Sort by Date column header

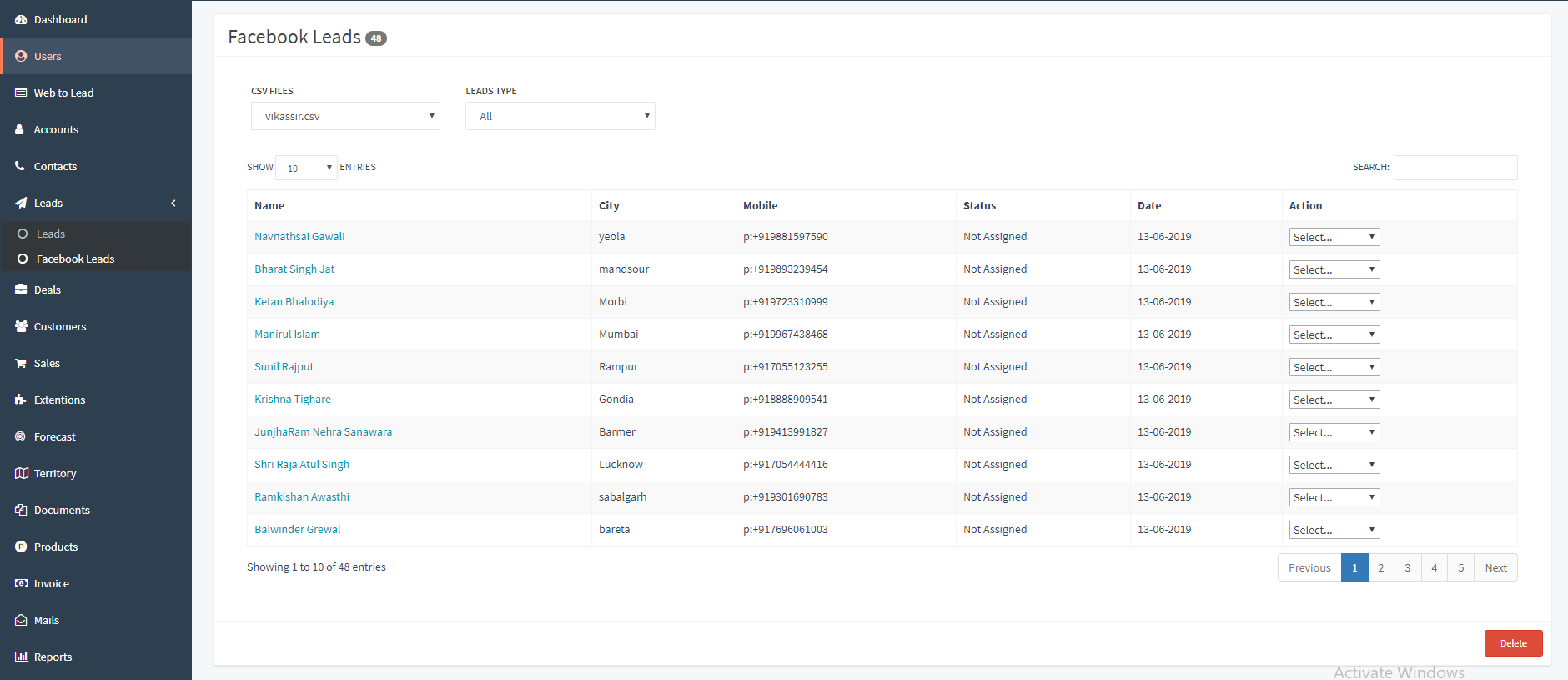1206,205
